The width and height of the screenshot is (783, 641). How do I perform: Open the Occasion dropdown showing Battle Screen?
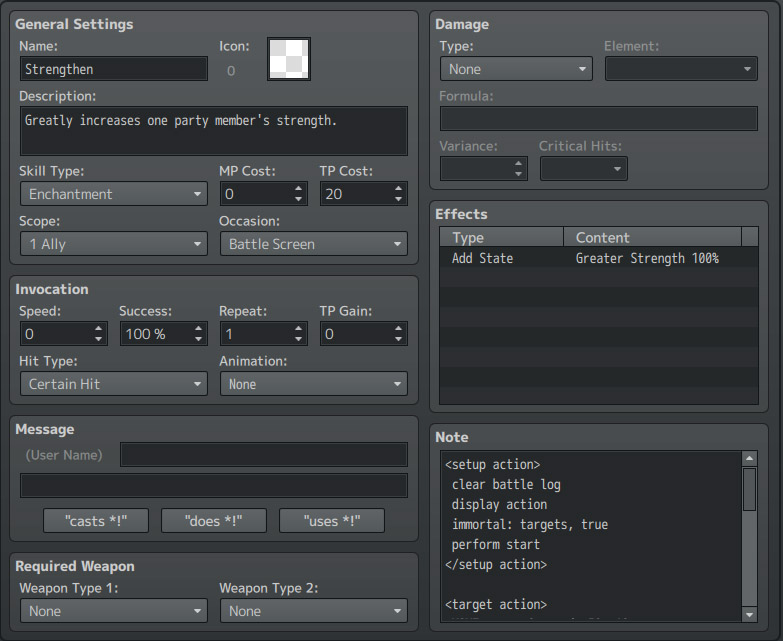[314, 244]
